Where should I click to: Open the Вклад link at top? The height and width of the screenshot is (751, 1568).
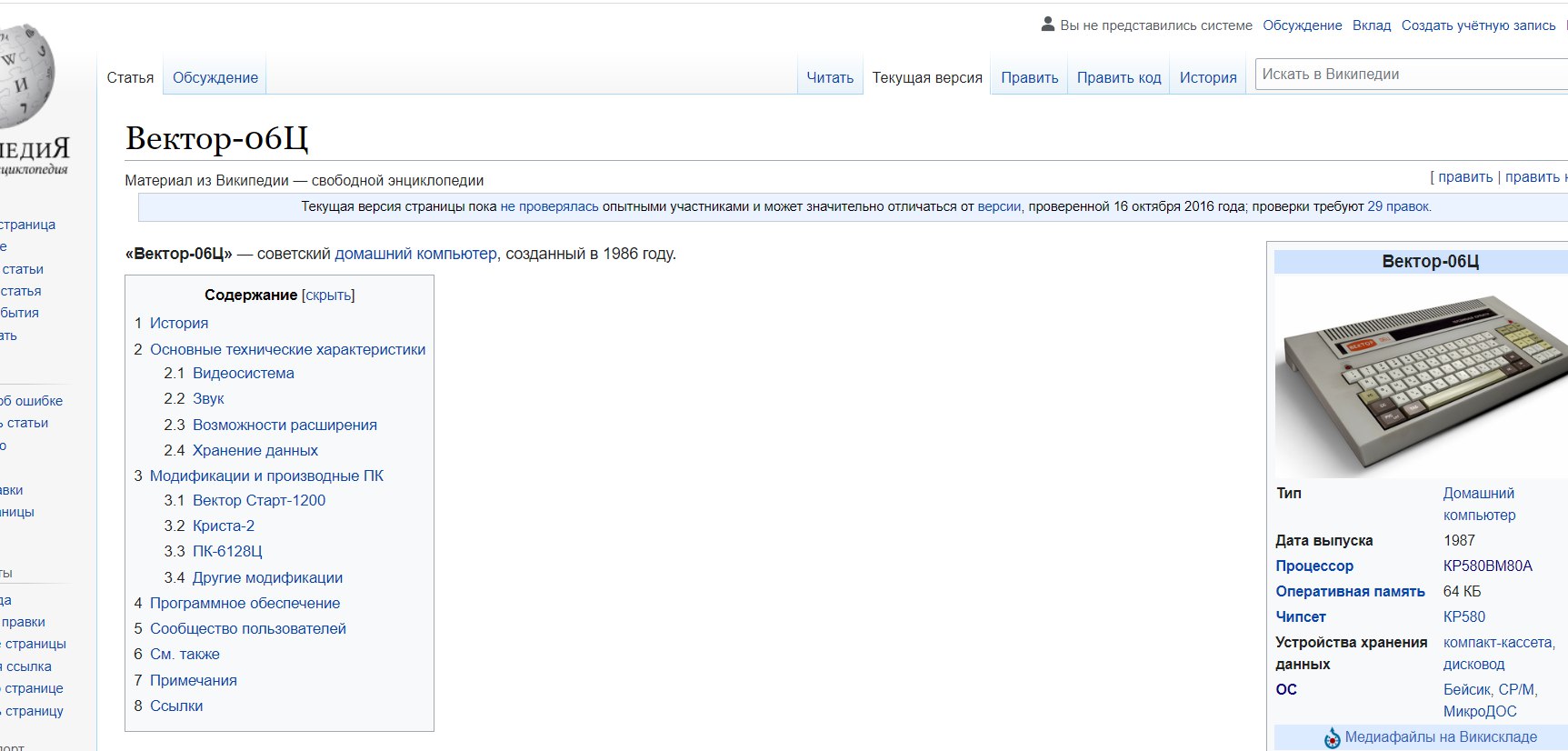tap(1371, 25)
